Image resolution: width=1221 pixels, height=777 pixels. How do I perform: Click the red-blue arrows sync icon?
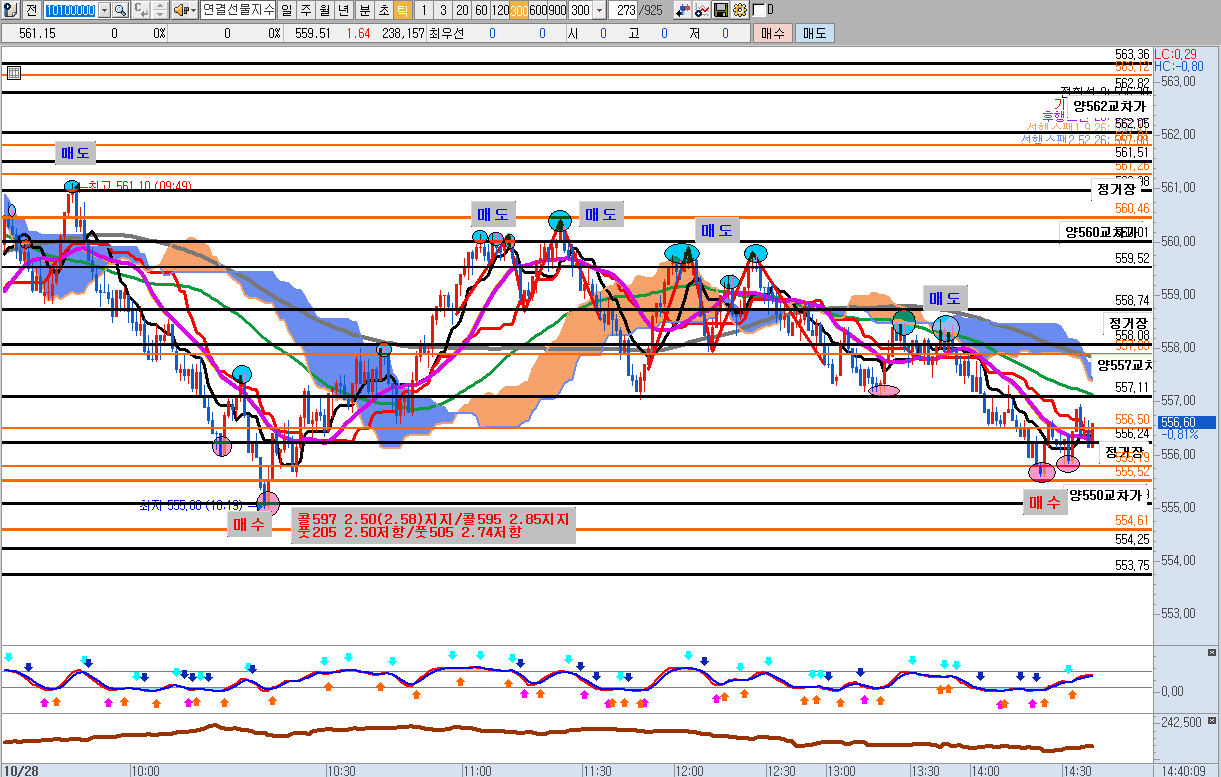click(683, 10)
